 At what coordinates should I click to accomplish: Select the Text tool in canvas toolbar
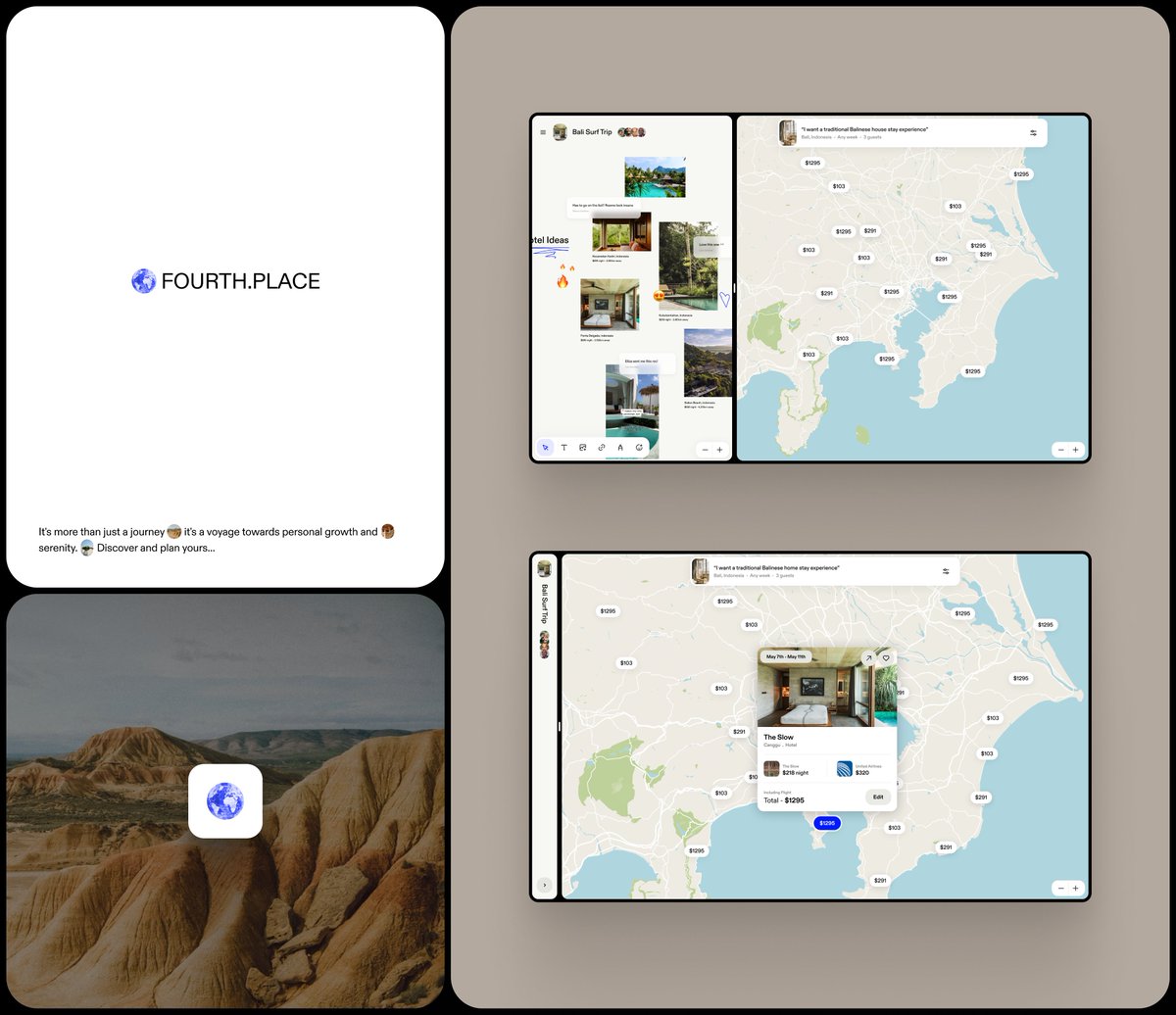coord(563,448)
